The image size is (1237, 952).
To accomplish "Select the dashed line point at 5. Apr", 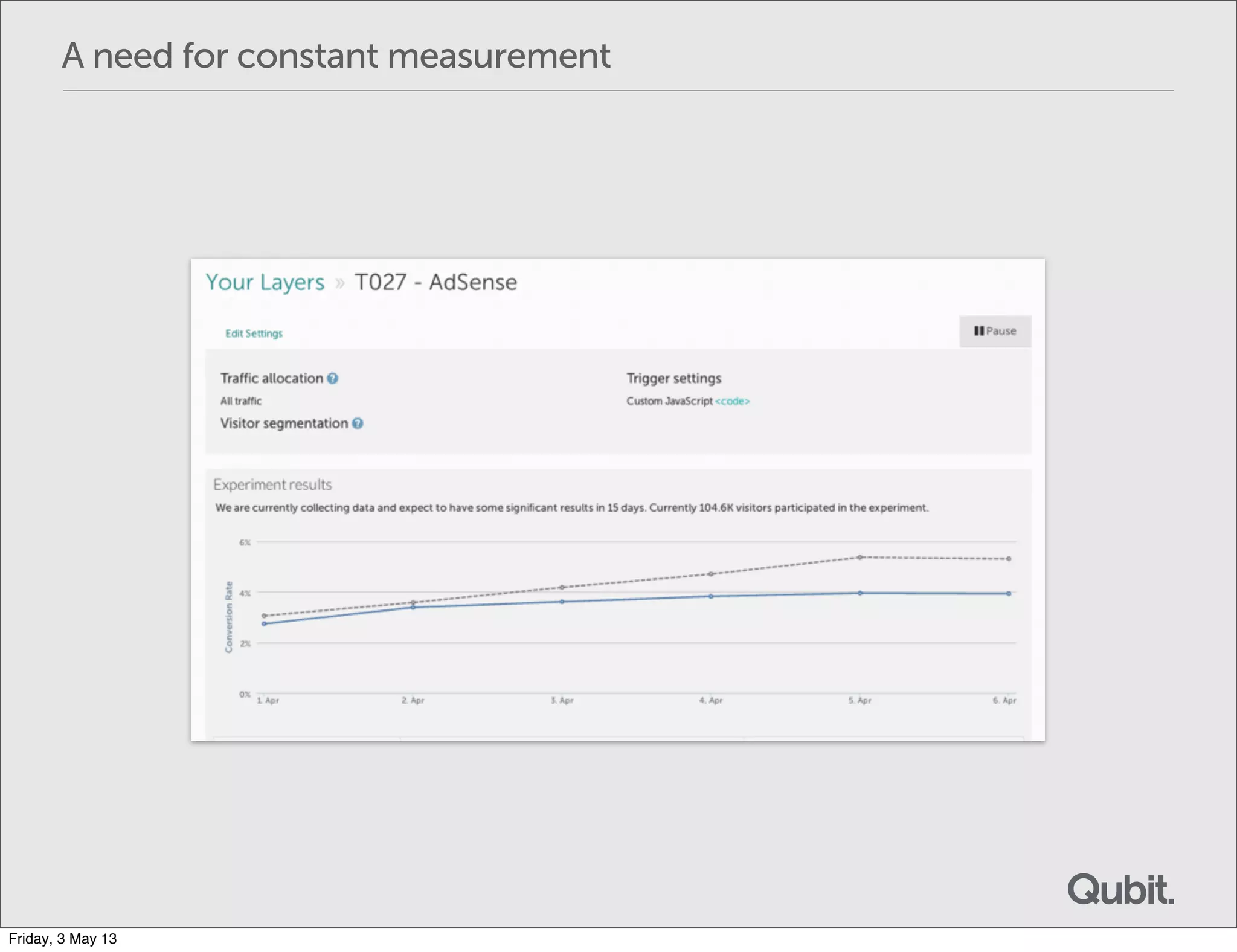I will pyautogui.click(x=859, y=557).
